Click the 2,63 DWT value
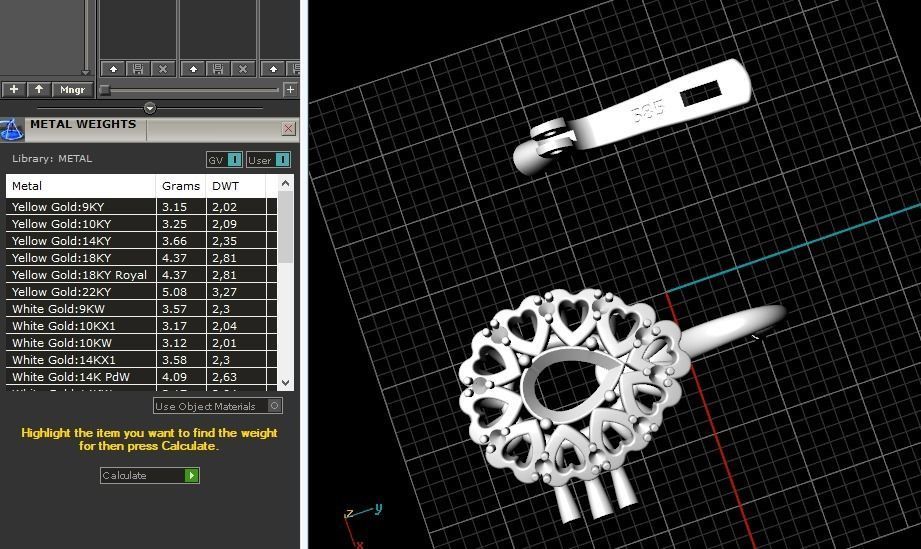921x549 pixels. 224,377
